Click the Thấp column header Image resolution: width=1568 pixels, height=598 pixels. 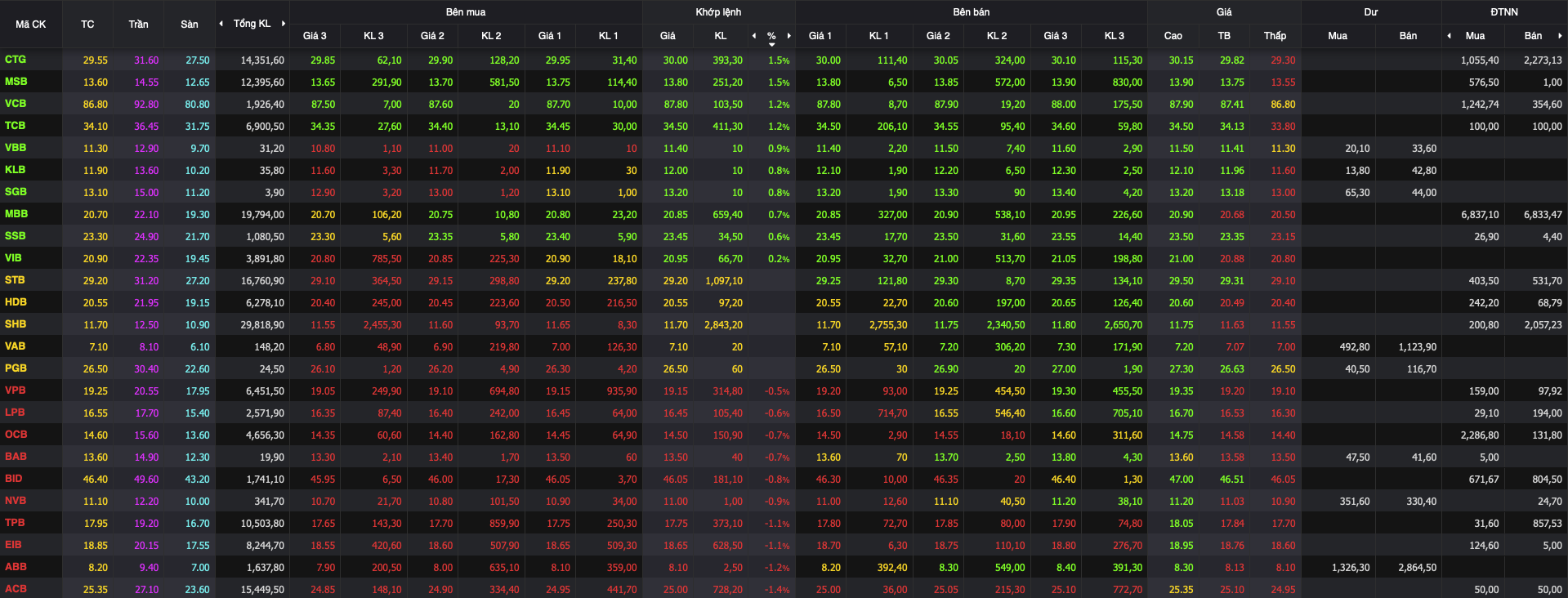point(1275,36)
